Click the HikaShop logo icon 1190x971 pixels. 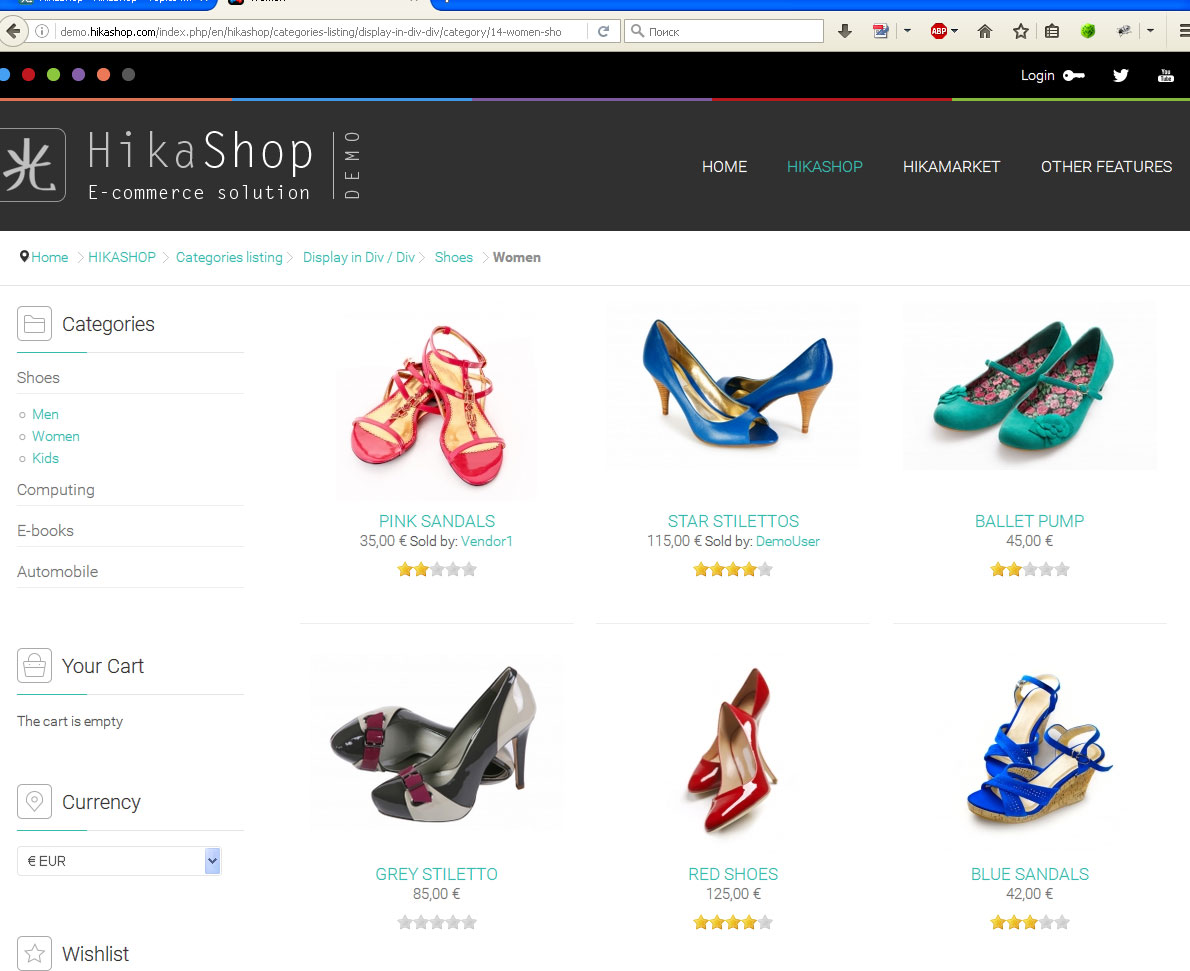click(x=31, y=165)
